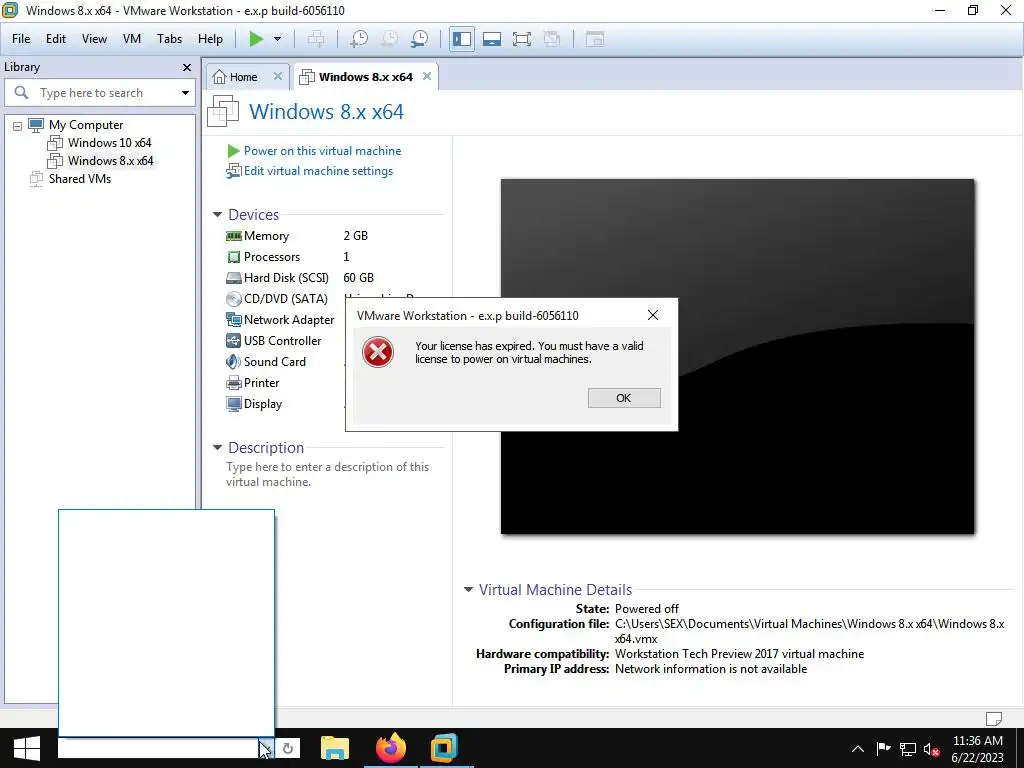Click the Printer device icon
Viewport: 1024px width, 768px height.
tap(233, 383)
